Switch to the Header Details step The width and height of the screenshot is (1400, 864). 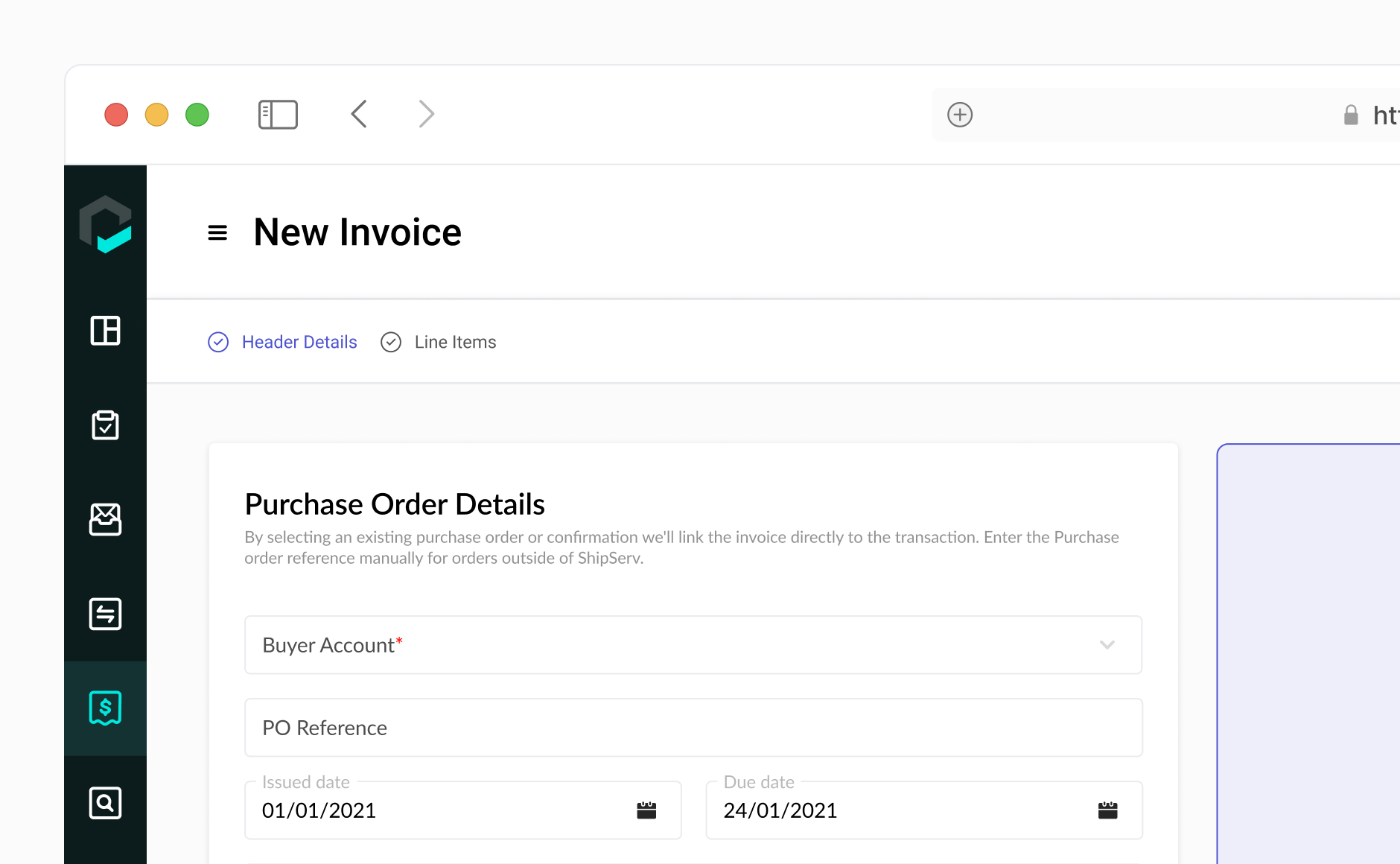299,342
